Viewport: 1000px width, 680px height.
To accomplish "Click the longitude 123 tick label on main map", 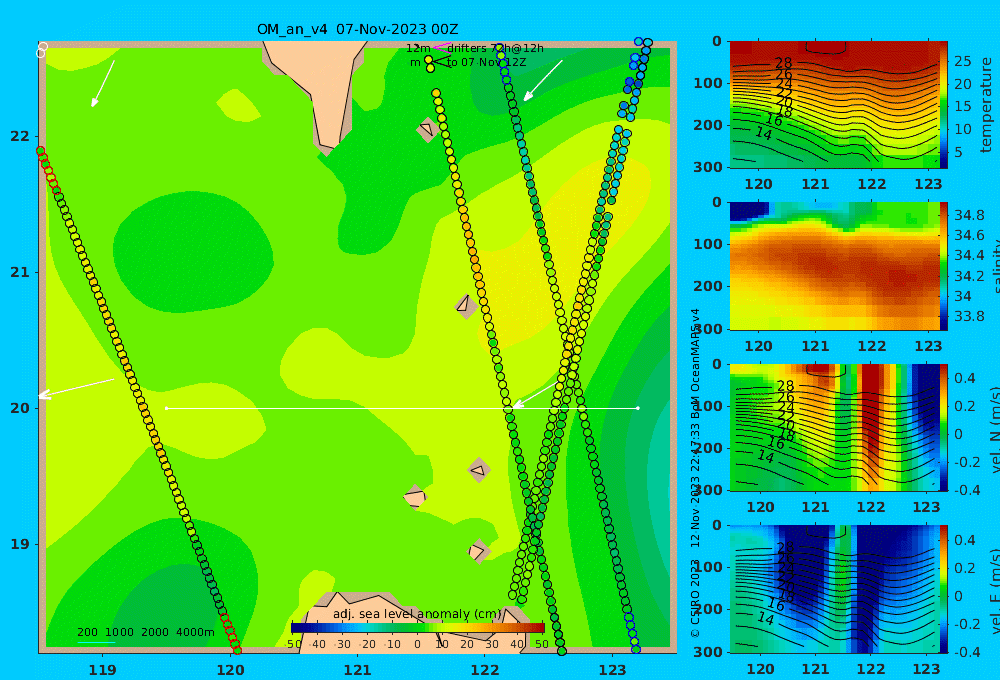I will coord(612,670).
